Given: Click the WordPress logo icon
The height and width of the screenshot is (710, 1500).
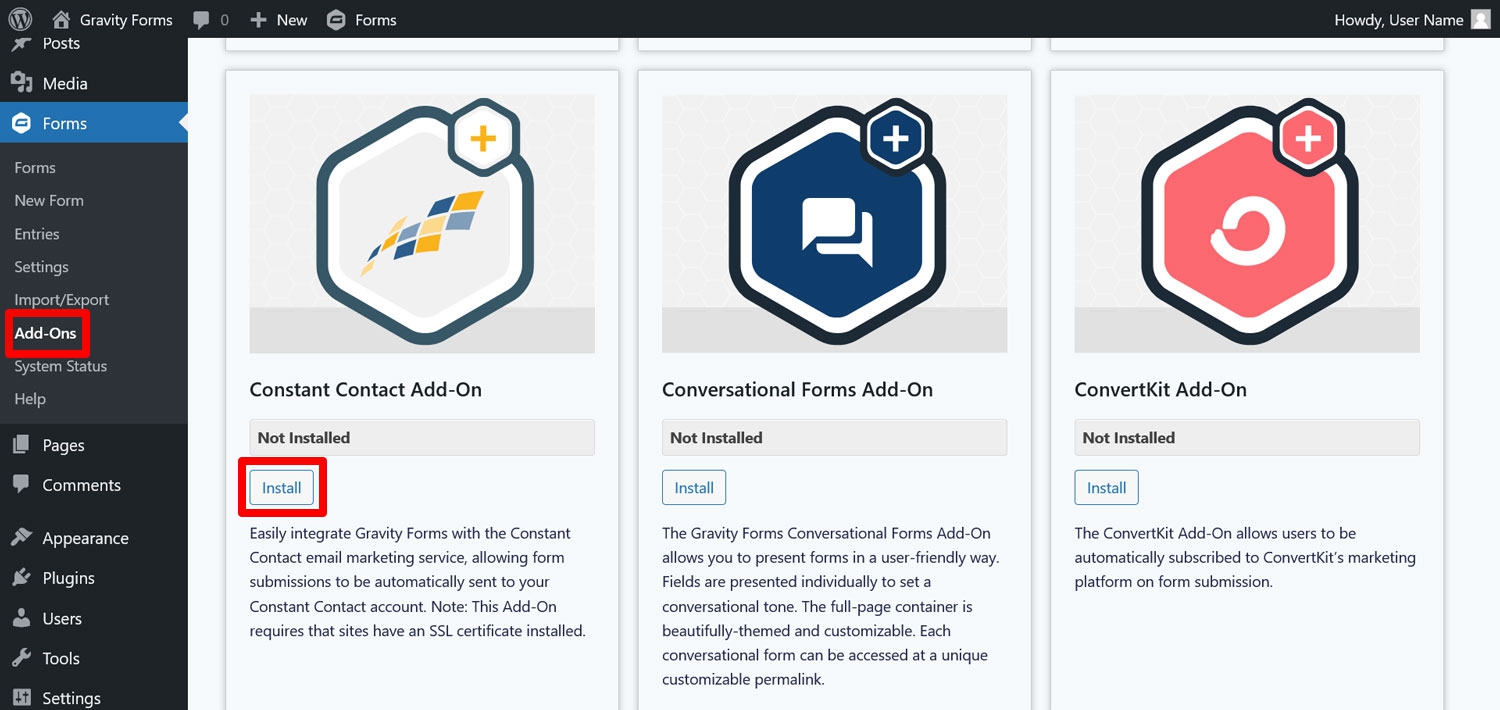Looking at the screenshot, I should (20, 19).
